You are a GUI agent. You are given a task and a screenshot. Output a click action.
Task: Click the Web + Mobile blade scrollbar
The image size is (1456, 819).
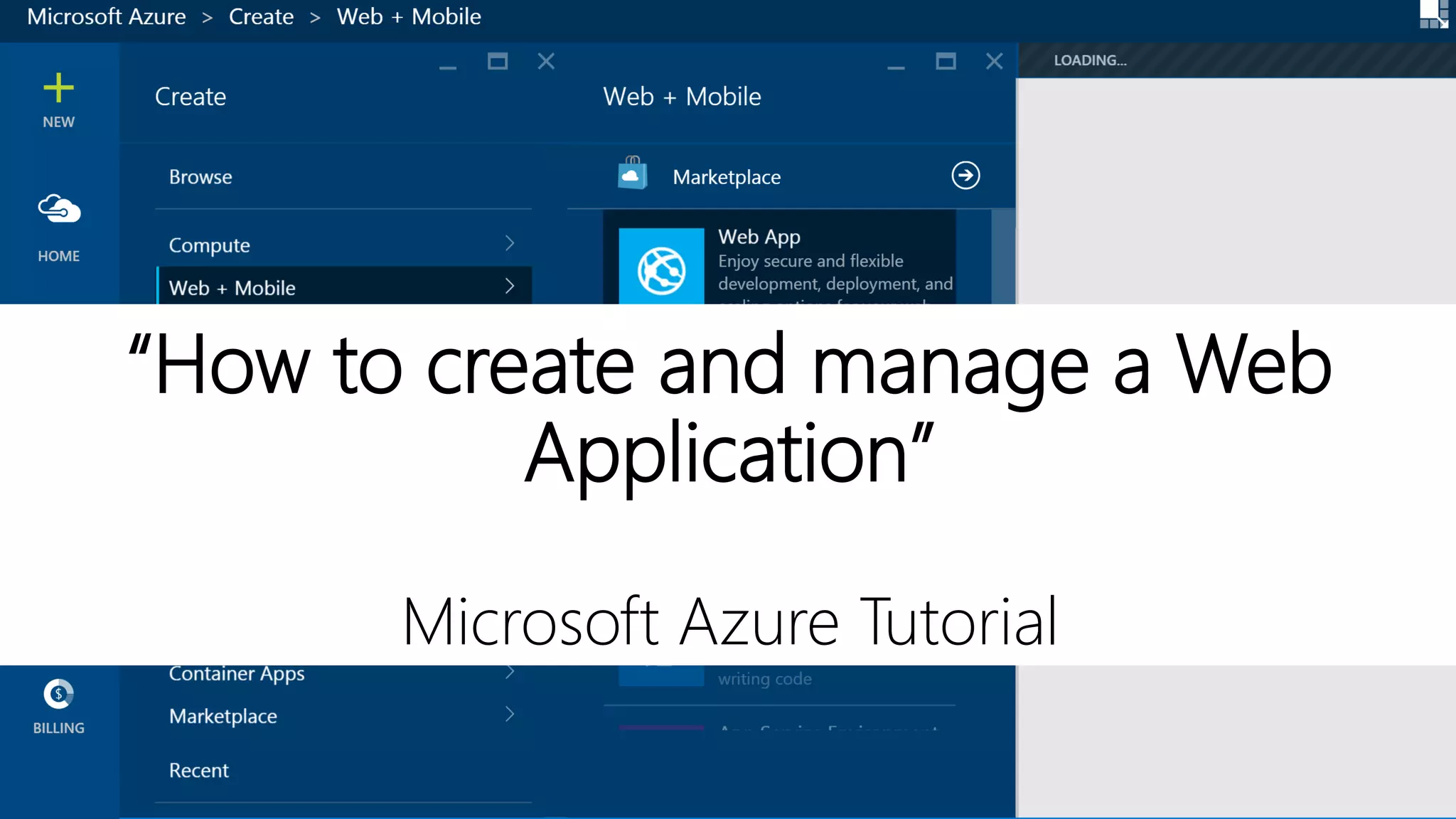click(1003, 257)
